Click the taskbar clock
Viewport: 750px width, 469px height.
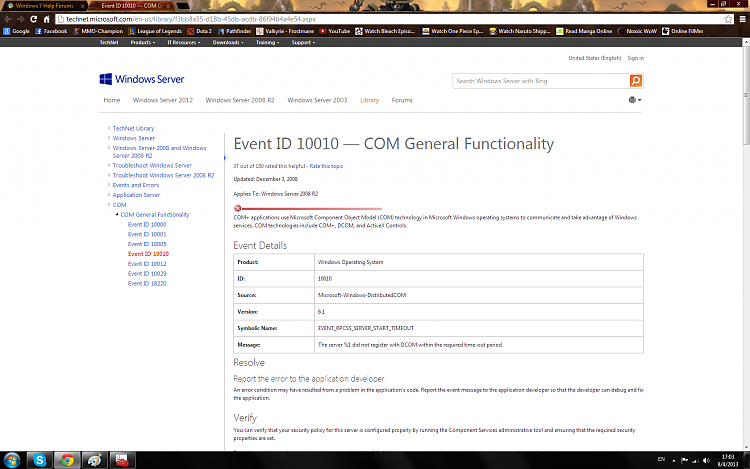[728, 460]
